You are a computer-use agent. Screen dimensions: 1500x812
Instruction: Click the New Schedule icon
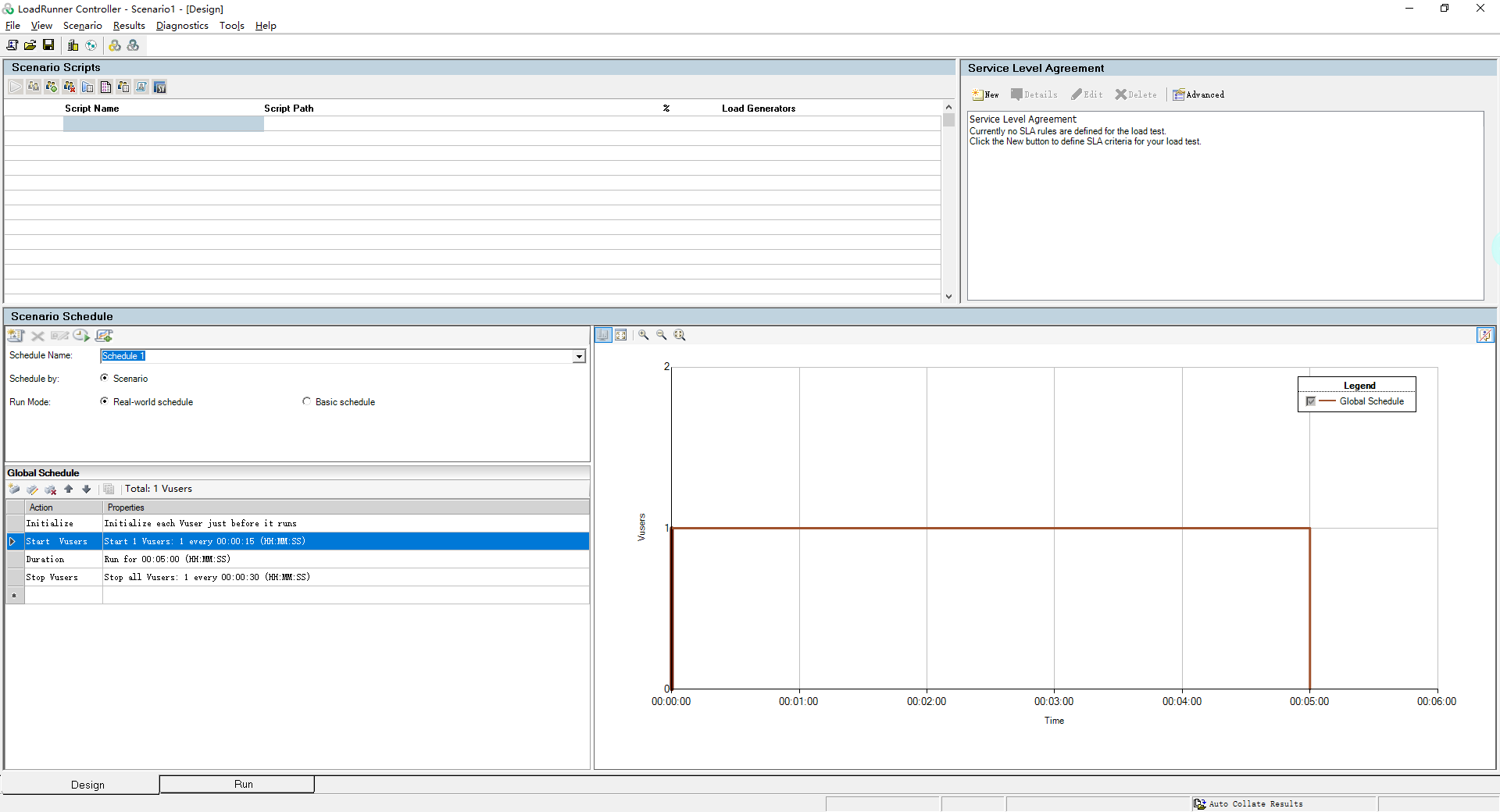tap(16, 336)
